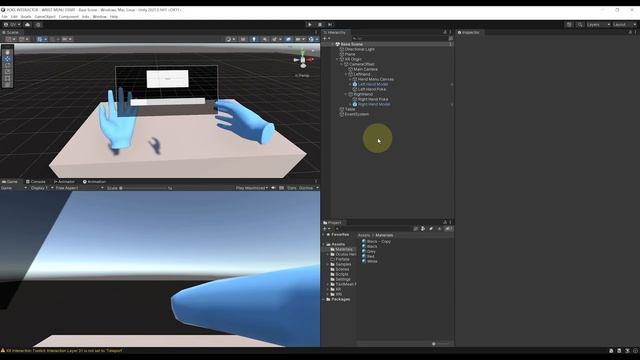Open the GameObject menu
Image resolution: width=640 pixels, height=360 pixels.
[45, 17]
